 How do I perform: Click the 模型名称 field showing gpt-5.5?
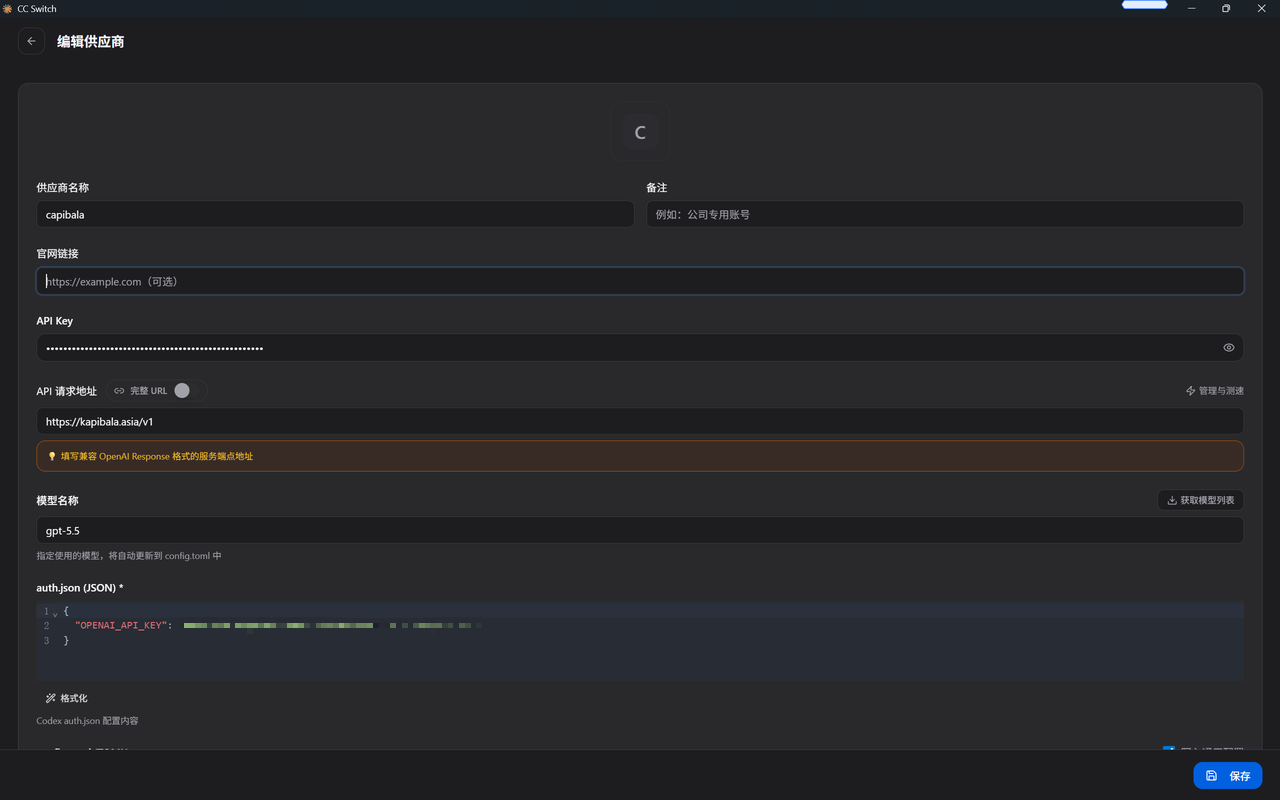coord(640,531)
